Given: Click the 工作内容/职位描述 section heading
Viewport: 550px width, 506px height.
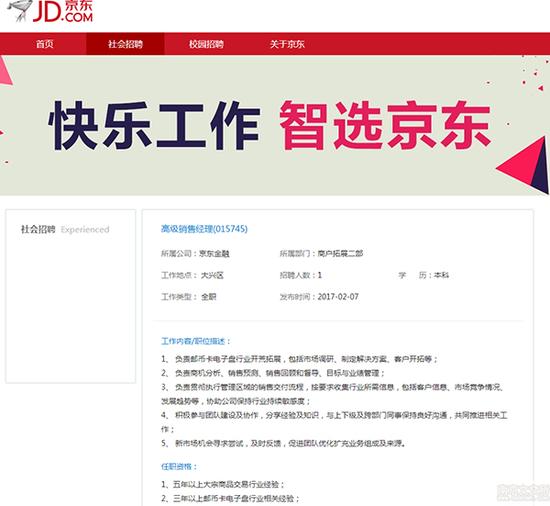Looking at the screenshot, I should (196, 341).
